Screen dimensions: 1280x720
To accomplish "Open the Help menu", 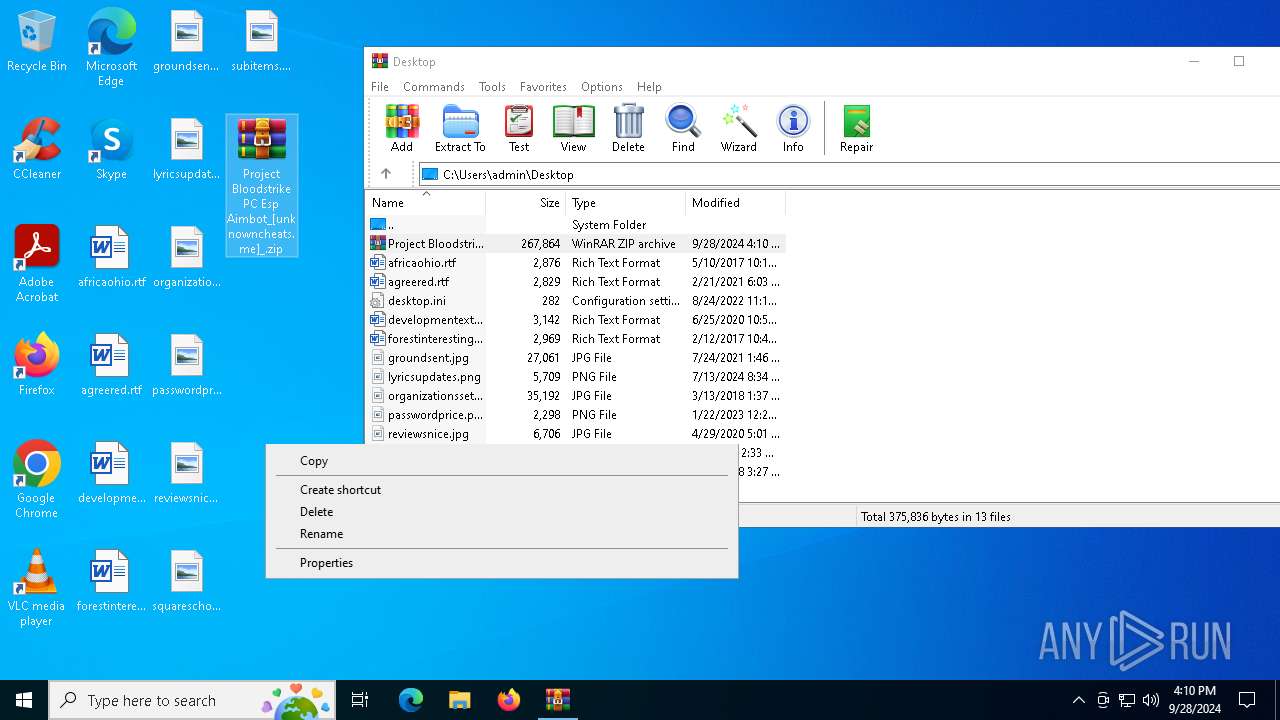I will 649,87.
